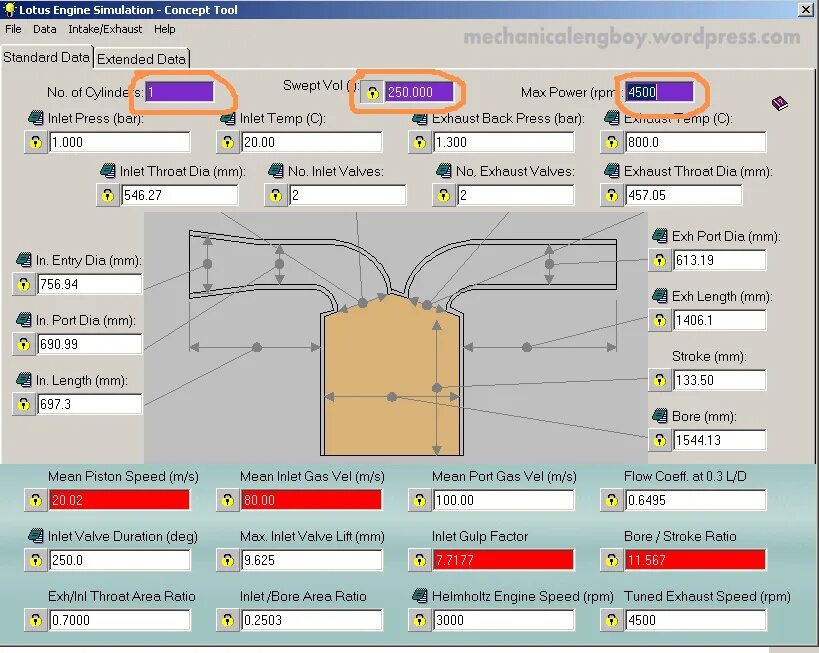Click the Bore field showing 1544.13
The width and height of the screenshot is (819, 653).
(x=720, y=440)
